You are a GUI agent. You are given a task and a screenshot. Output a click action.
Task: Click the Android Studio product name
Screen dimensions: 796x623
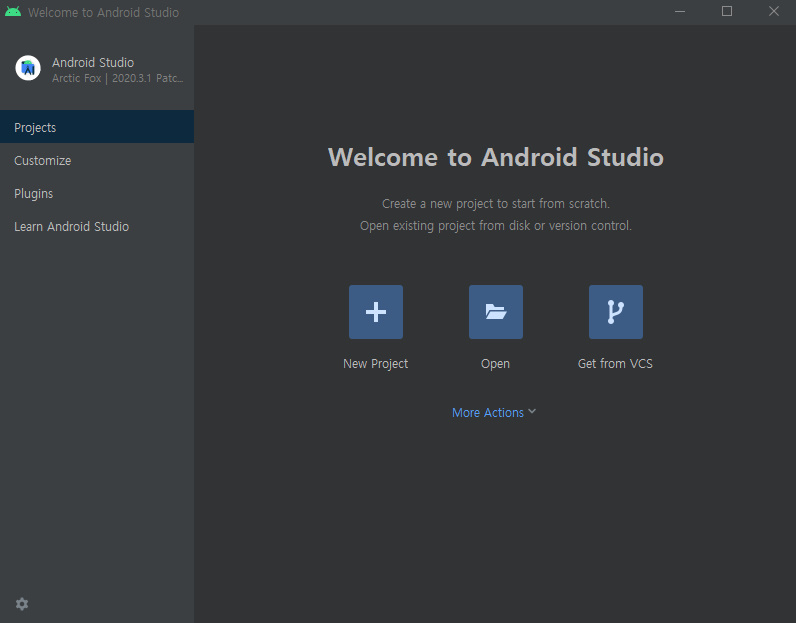pyautogui.click(x=93, y=62)
